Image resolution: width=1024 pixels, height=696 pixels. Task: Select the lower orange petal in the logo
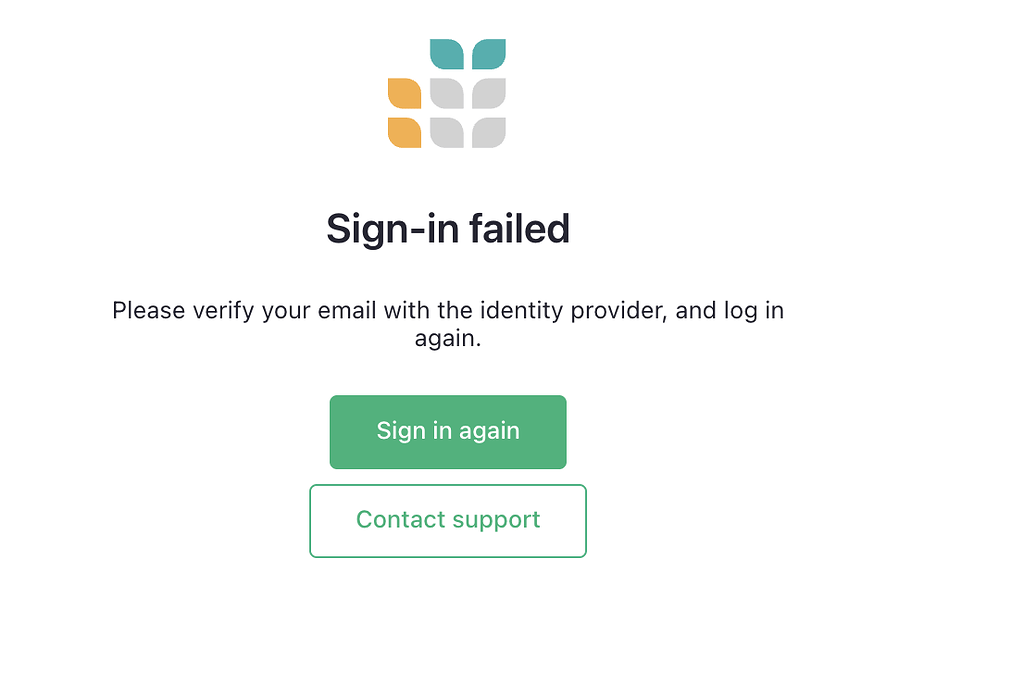[x=404, y=133]
